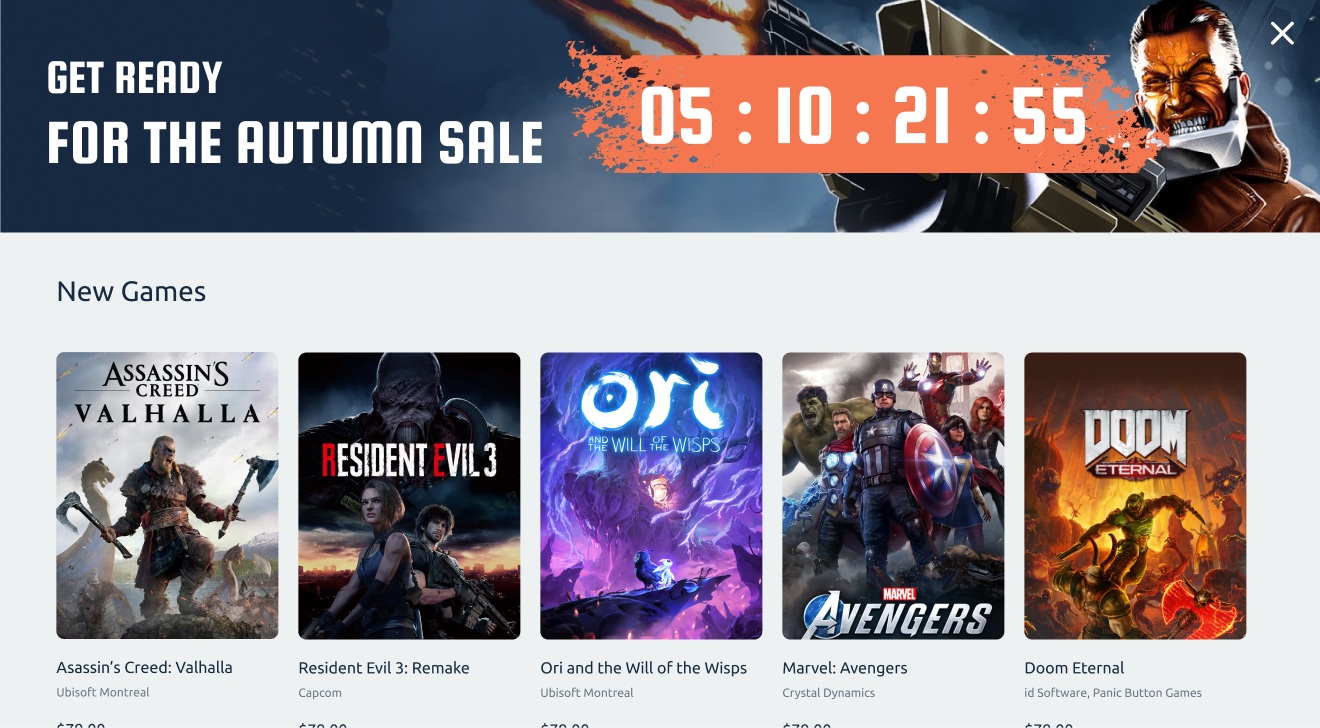This screenshot has height=728, width=1320.
Task: Click the Marvel: Avengers game title
Action: tap(845, 668)
